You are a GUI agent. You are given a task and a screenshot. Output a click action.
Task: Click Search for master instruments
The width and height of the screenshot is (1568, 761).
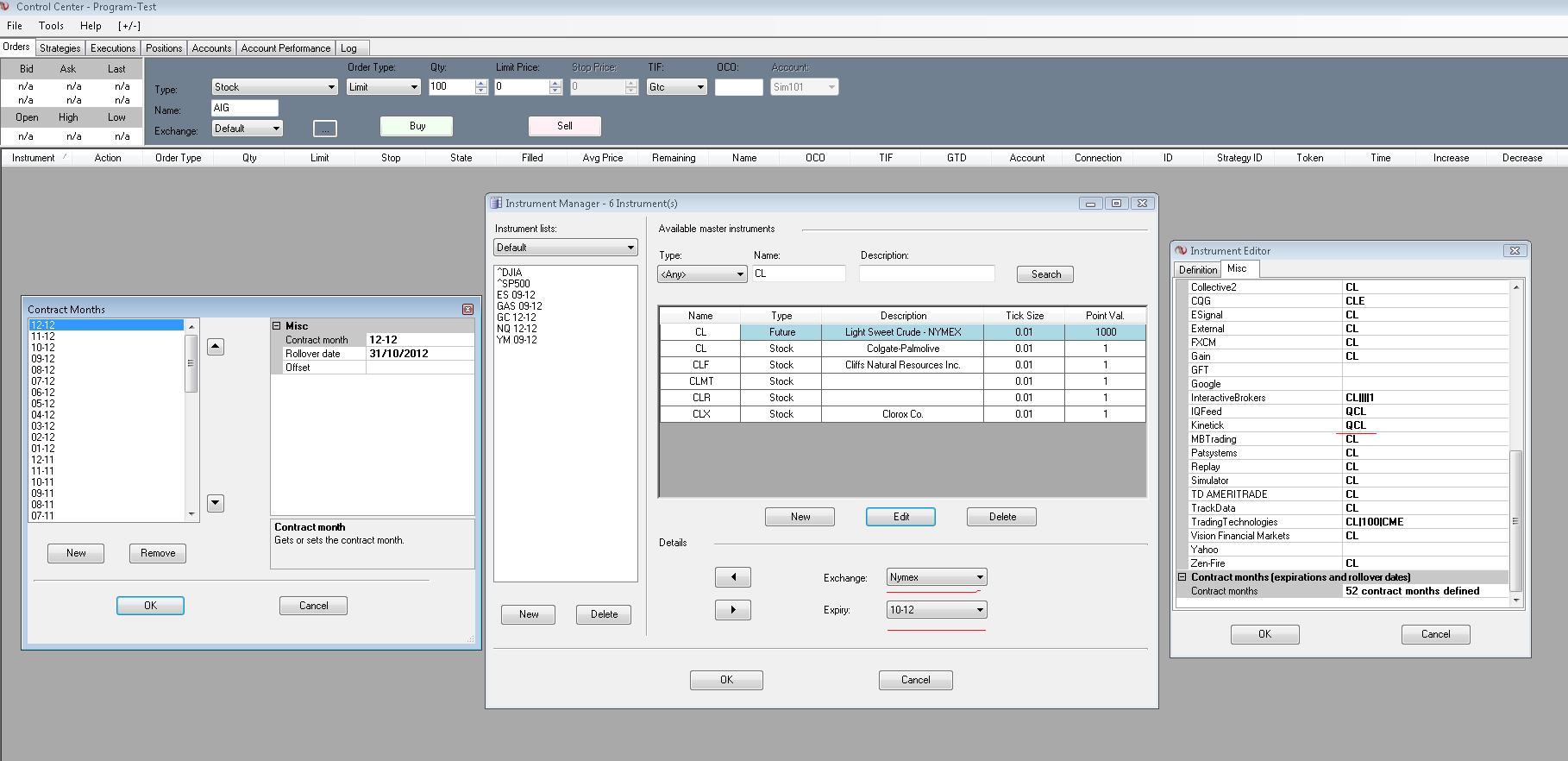pos(1045,274)
